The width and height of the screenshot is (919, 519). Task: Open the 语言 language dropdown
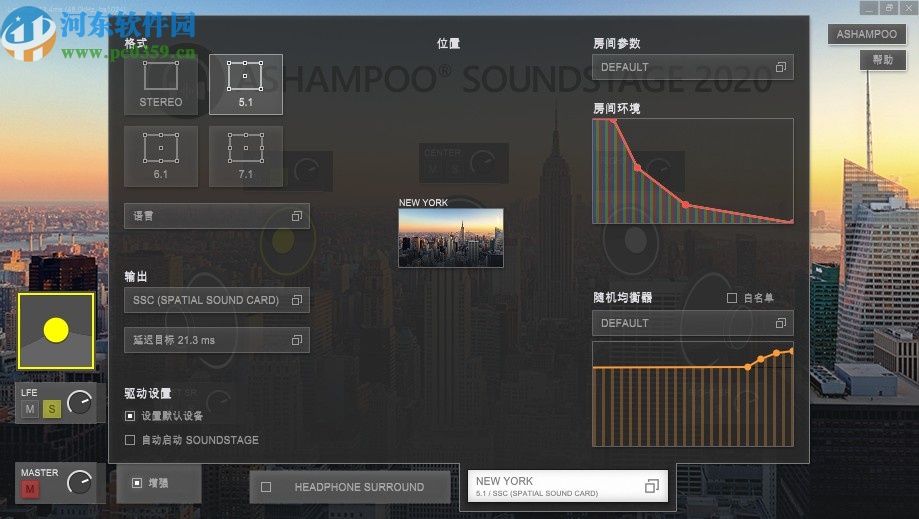pos(217,216)
